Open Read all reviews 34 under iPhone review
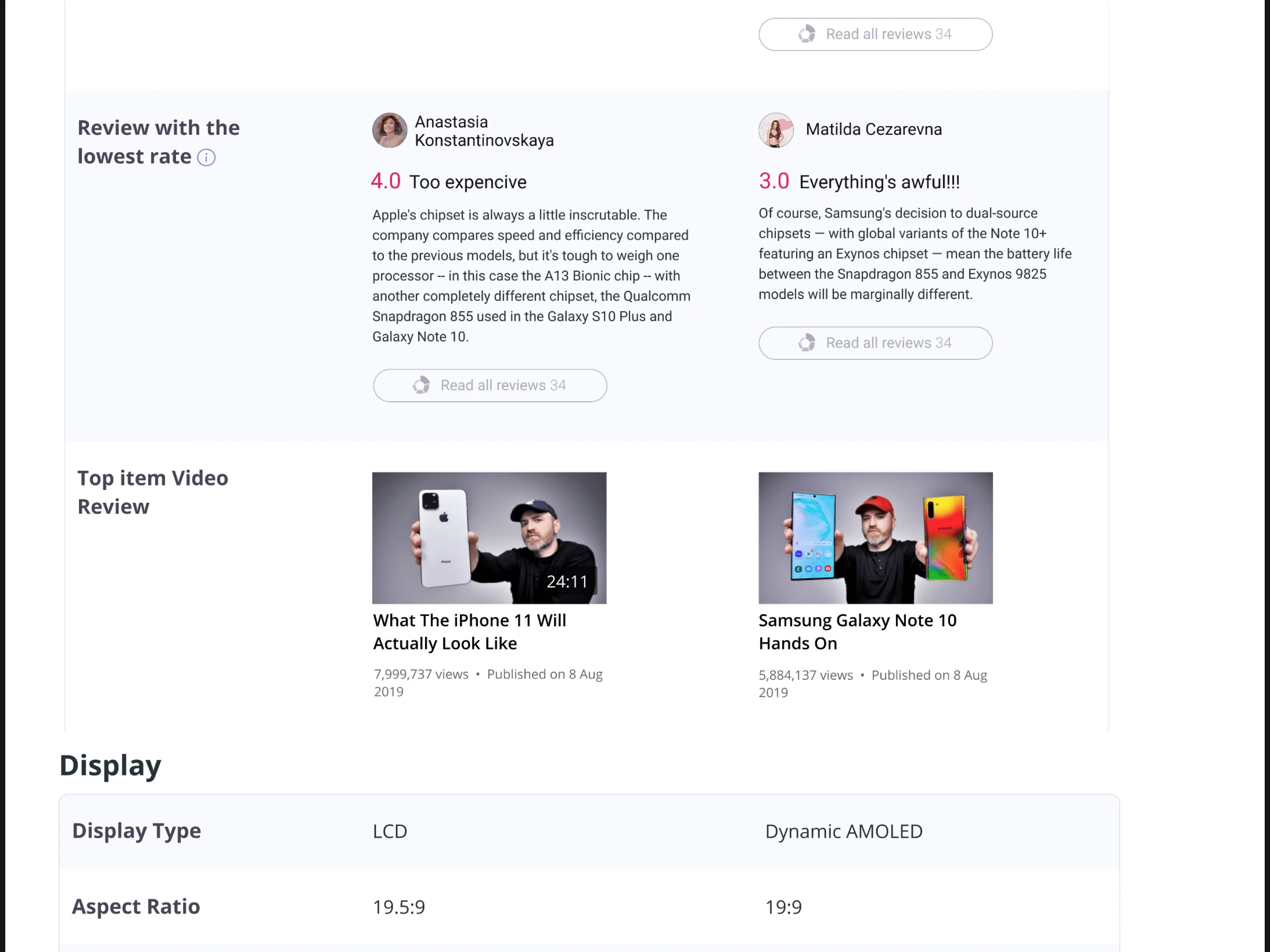1270x952 pixels. coord(503,385)
